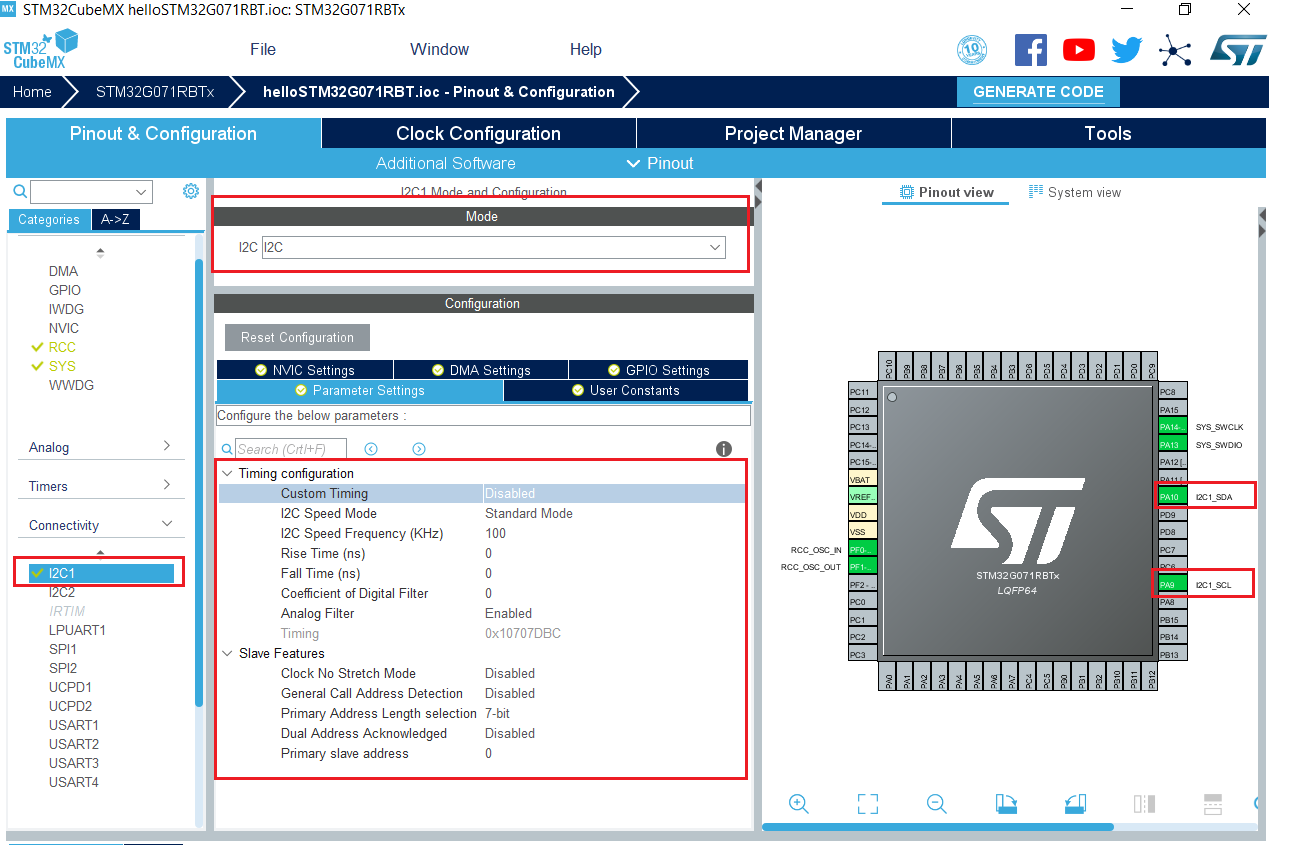Click the GENERATE CODE button

click(1038, 92)
